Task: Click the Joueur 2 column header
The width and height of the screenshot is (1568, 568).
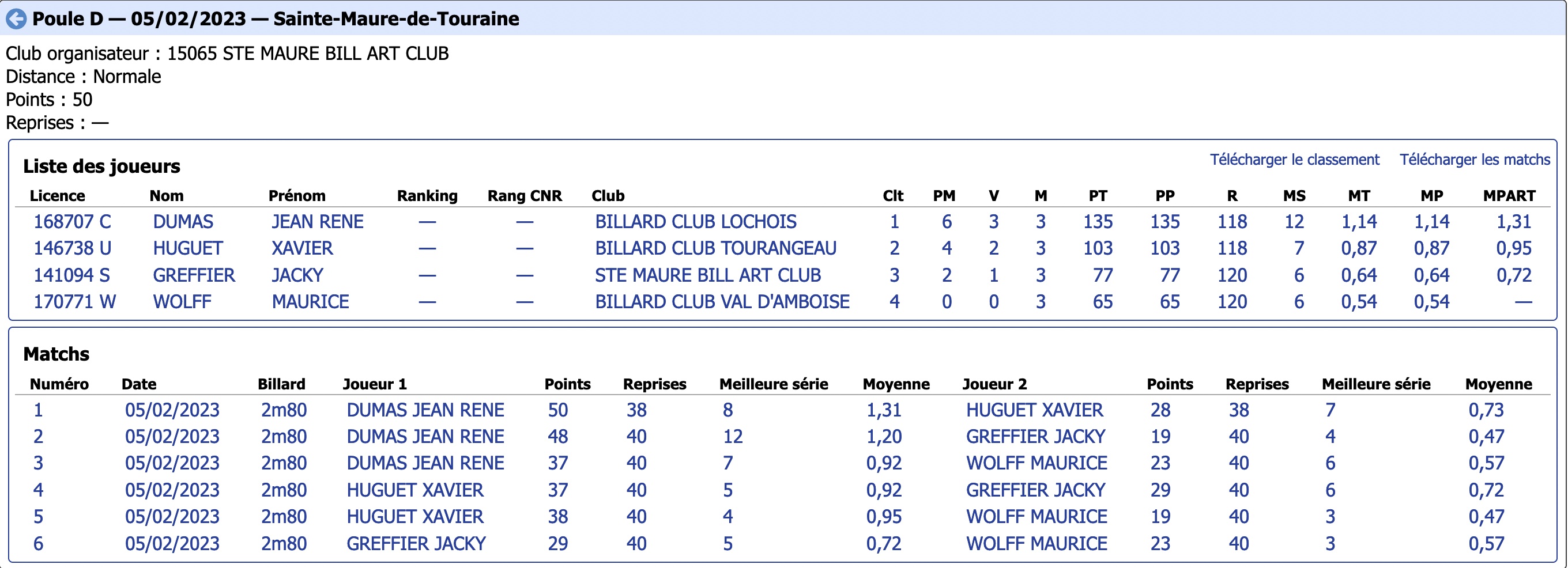Action: tap(994, 384)
